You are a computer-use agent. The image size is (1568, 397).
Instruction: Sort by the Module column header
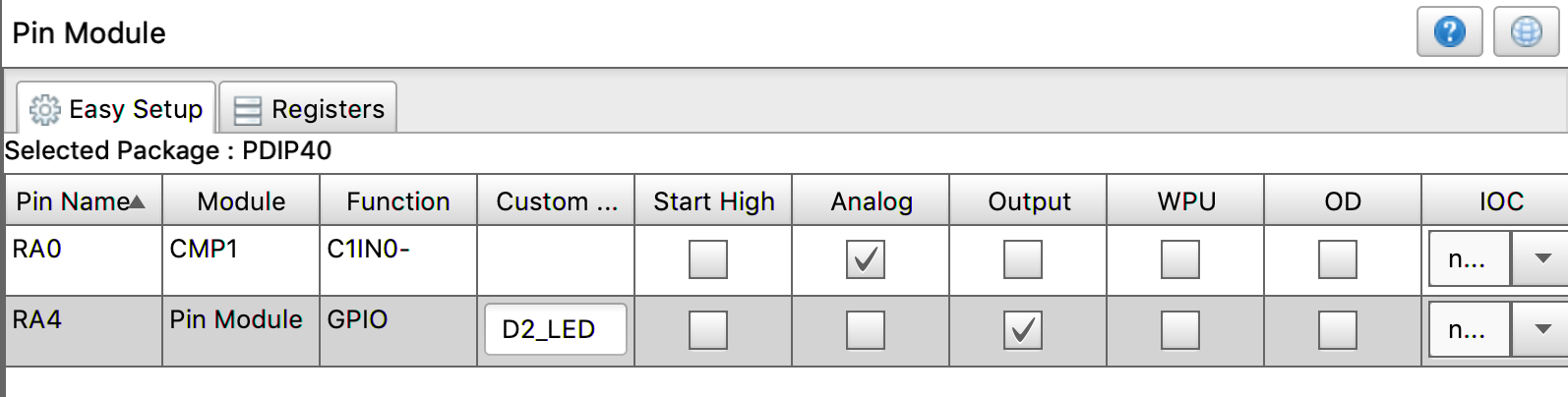241,201
